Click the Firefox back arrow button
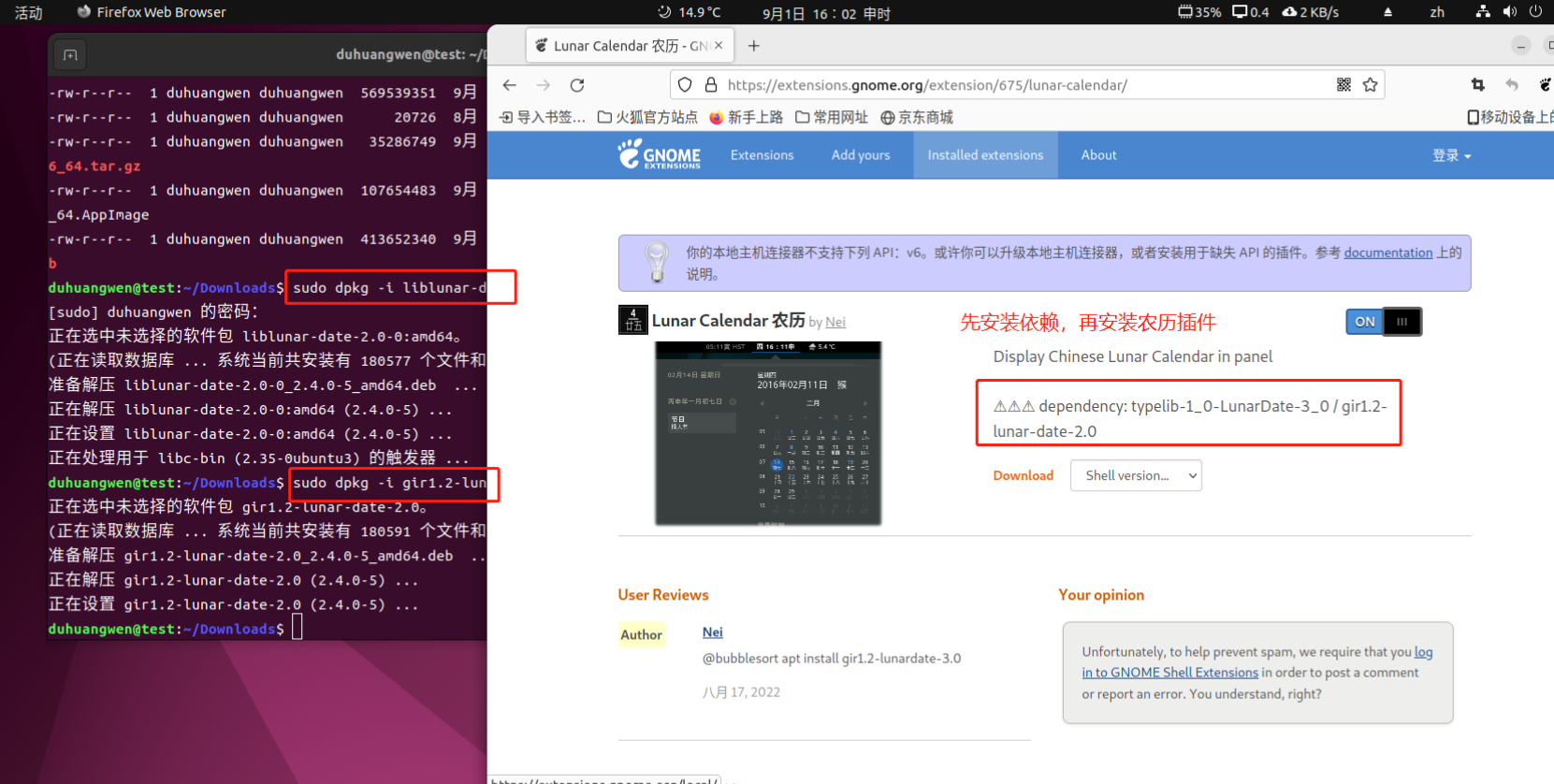The width and height of the screenshot is (1554, 784). (509, 85)
